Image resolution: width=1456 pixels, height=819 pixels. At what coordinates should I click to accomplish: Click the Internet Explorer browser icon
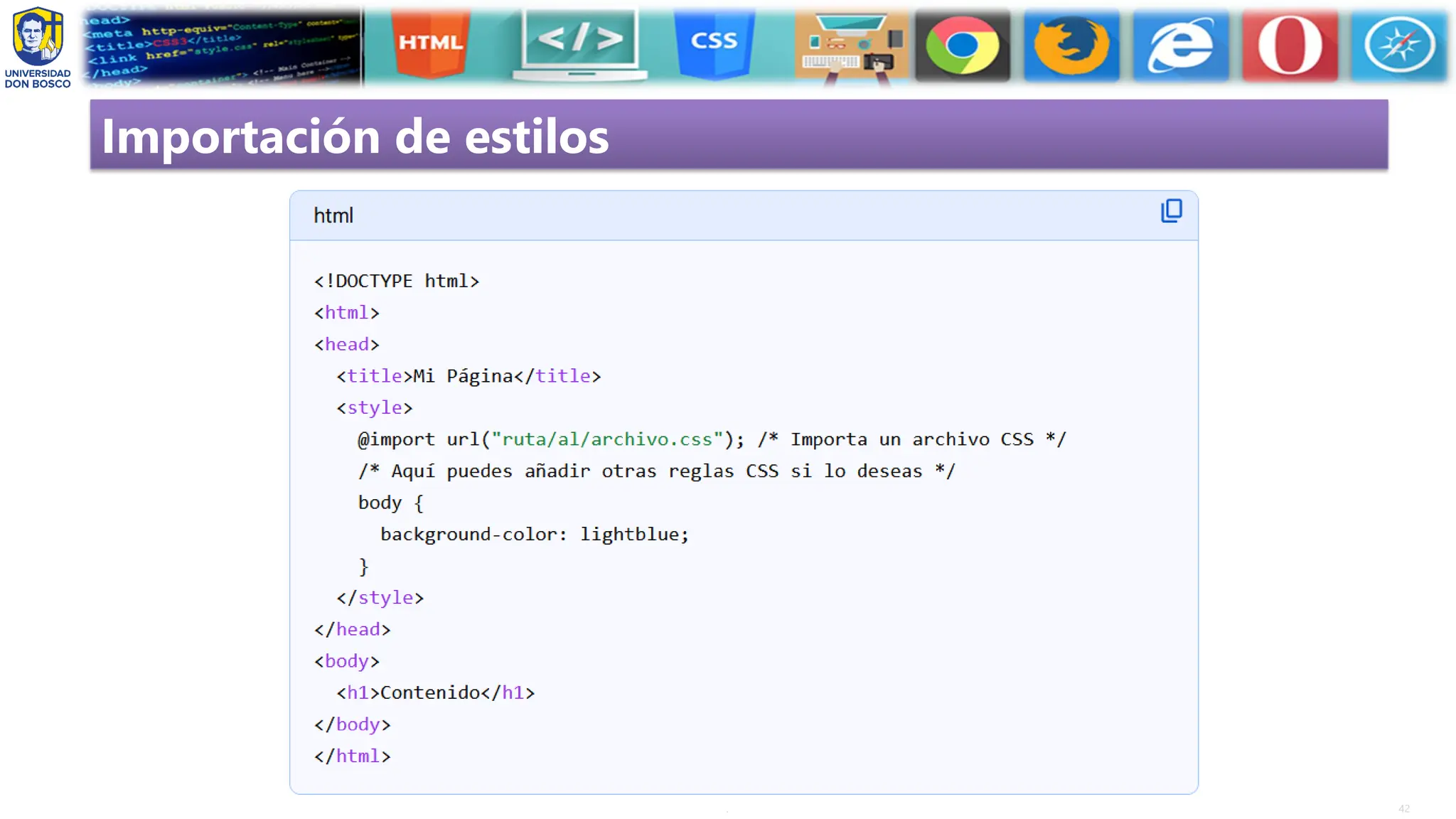1180,45
